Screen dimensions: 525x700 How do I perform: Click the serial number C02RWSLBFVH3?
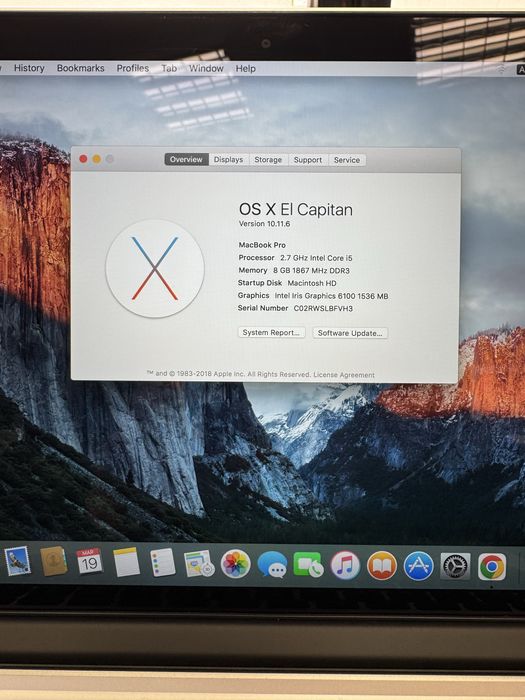[323, 308]
